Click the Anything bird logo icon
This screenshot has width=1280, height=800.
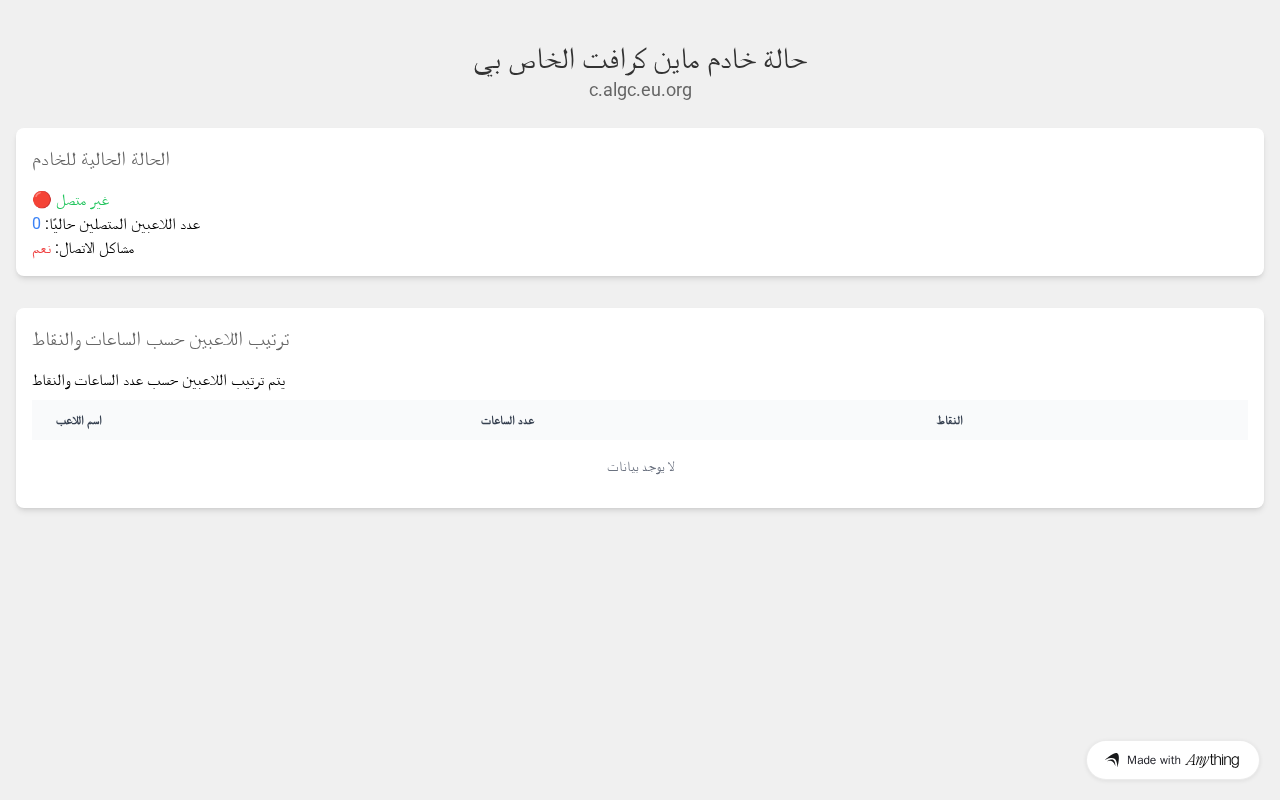pyautogui.click(x=1112, y=760)
